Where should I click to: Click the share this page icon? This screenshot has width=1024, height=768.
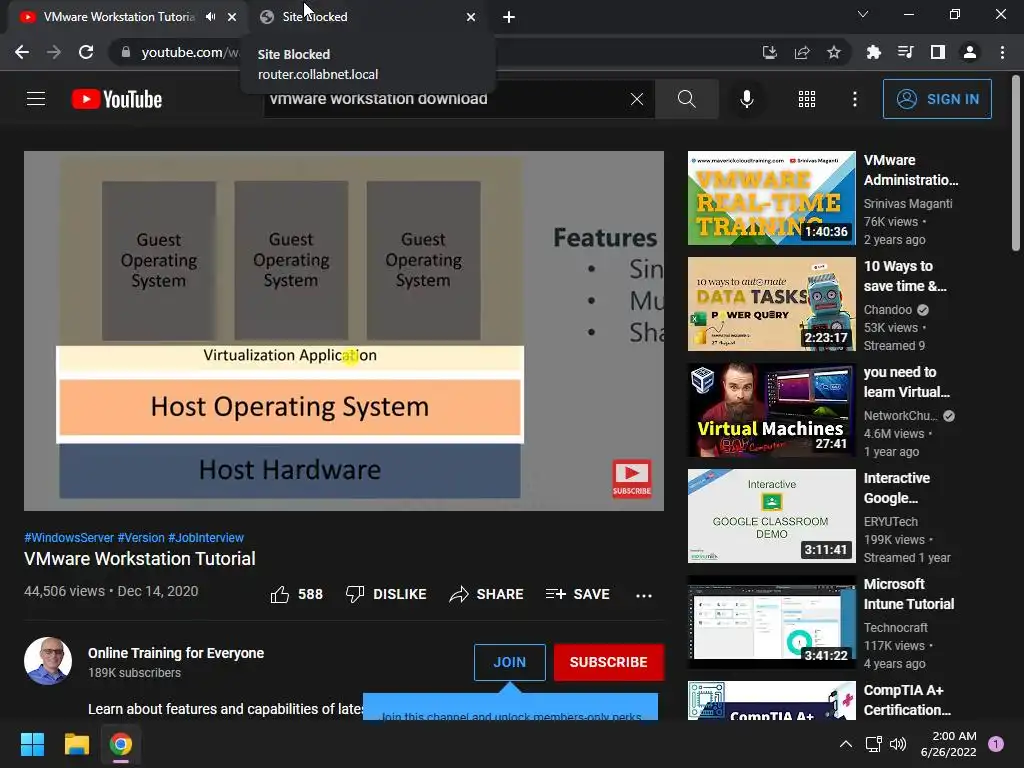(802, 52)
